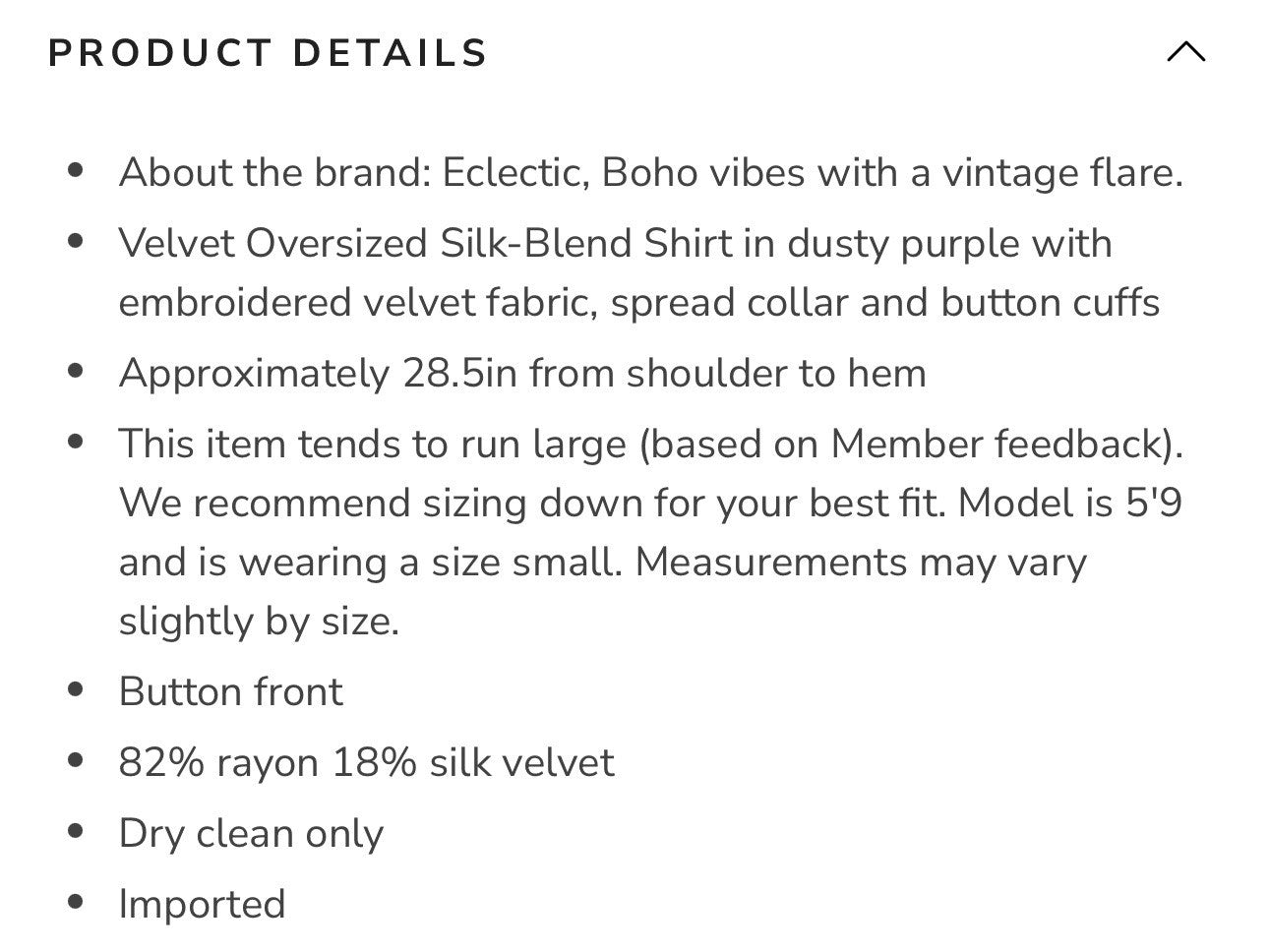Viewport: 1269px width, 952px height.
Task: Collapse the Product Details chevron arrow
Action: pos(1185,52)
